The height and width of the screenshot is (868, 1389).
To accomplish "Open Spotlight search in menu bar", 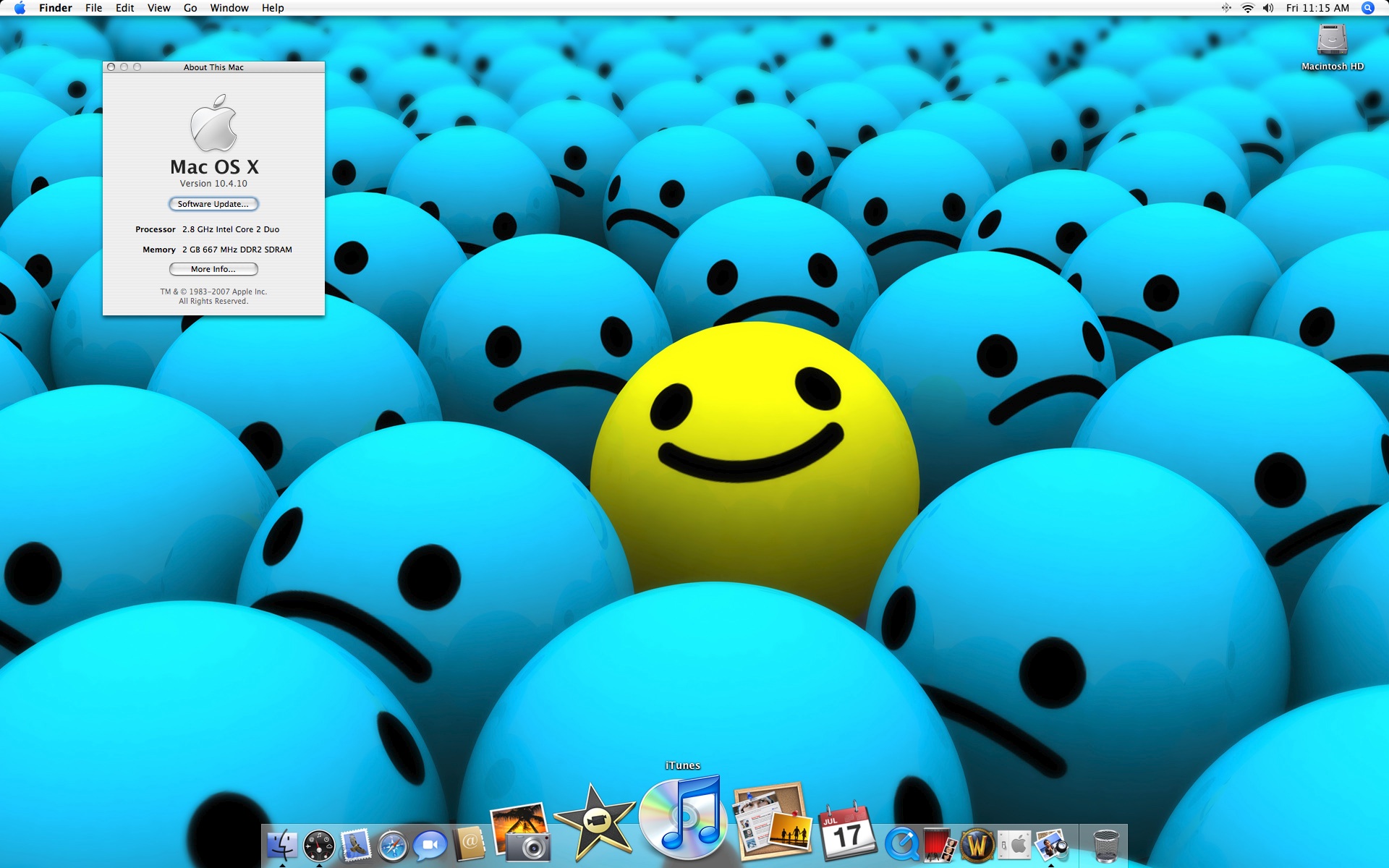I will 1368,8.
